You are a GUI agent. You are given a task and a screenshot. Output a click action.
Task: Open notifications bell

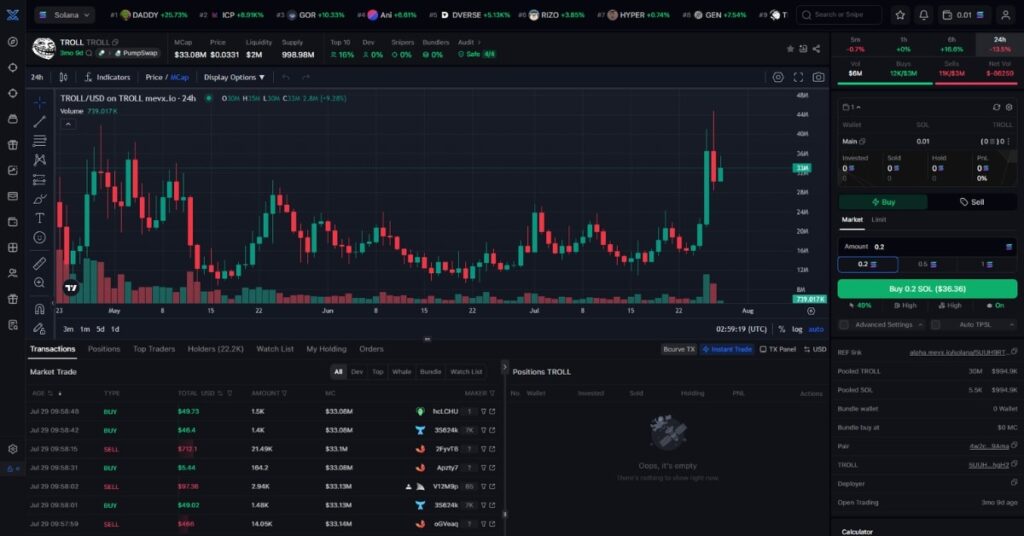click(x=923, y=14)
